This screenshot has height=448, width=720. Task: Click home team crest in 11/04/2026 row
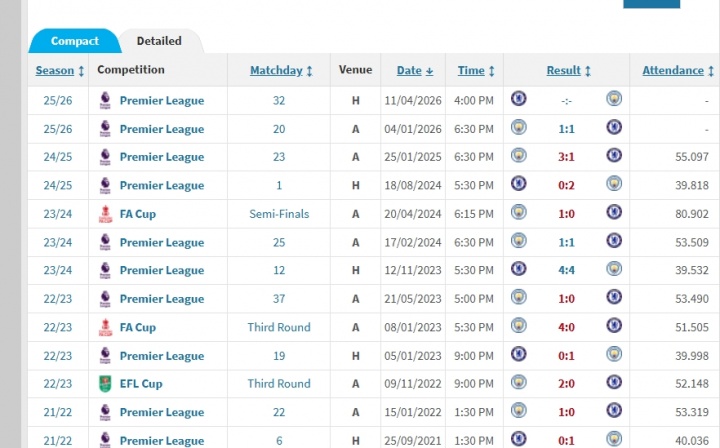[x=518, y=99]
